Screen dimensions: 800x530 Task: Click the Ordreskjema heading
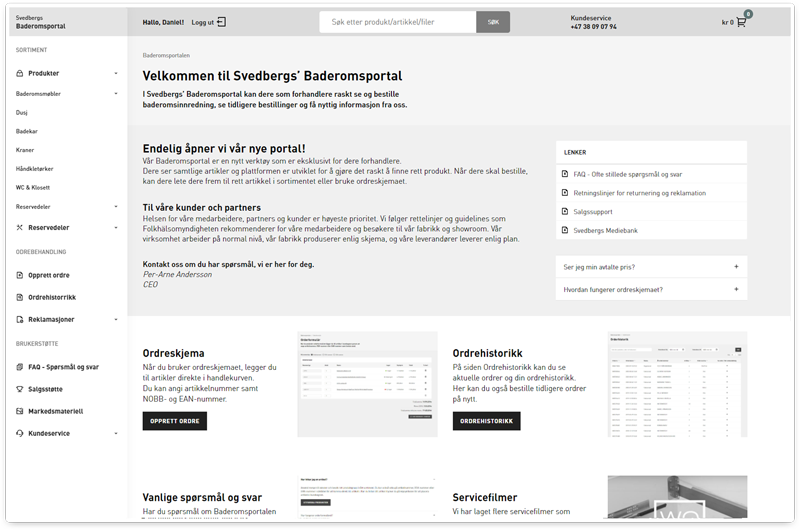(173, 353)
